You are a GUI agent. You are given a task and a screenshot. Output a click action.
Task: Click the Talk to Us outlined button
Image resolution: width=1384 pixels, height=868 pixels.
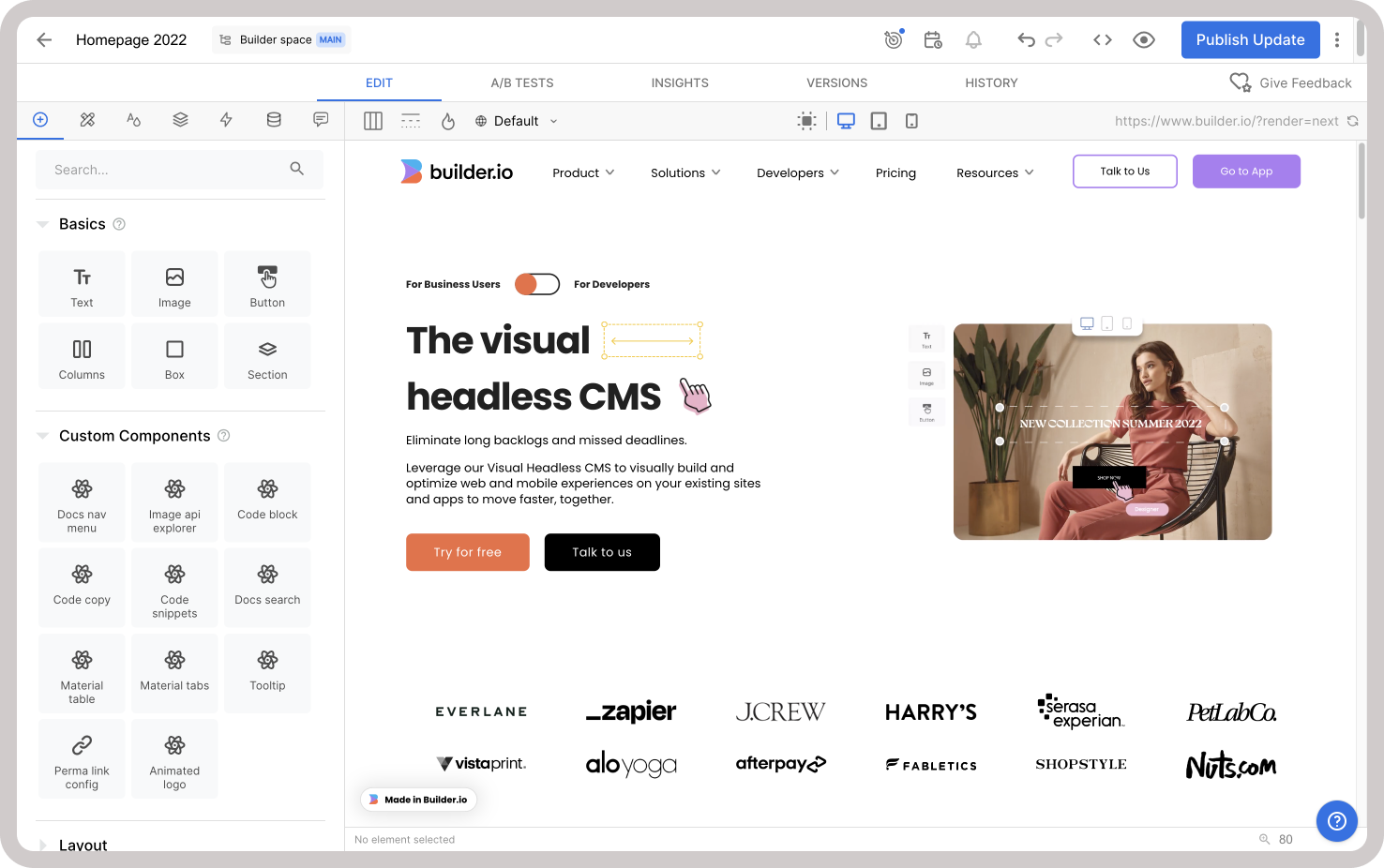point(1125,172)
